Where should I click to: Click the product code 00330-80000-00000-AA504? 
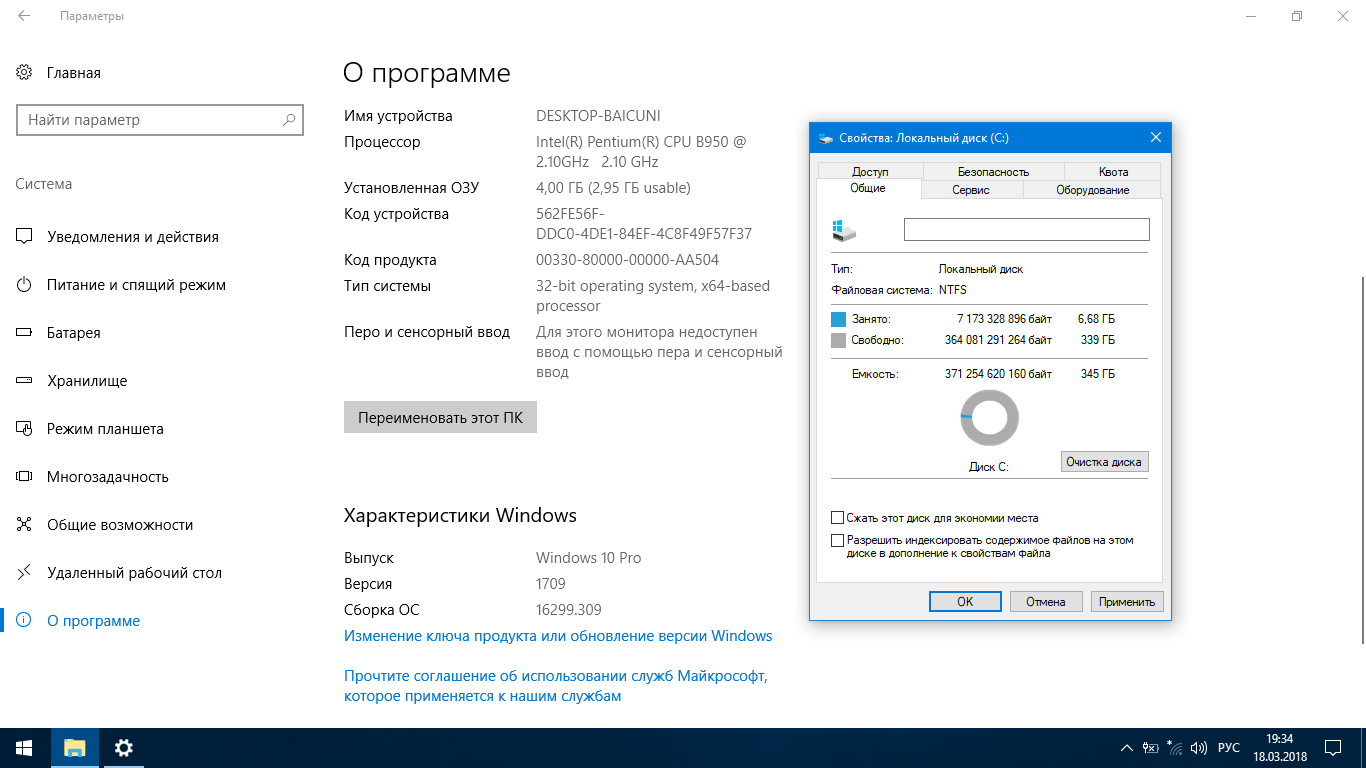[628, 260]
